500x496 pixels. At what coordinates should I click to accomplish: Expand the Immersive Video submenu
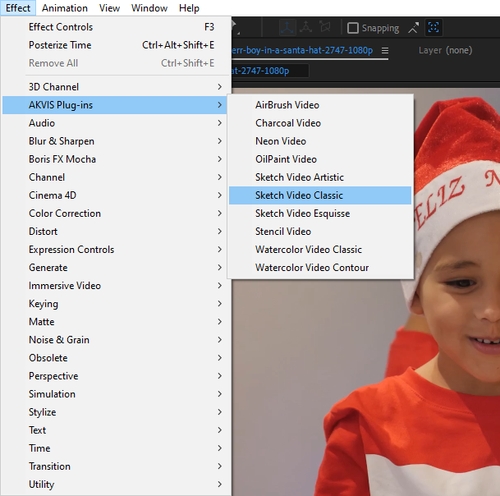coord(115,285)
